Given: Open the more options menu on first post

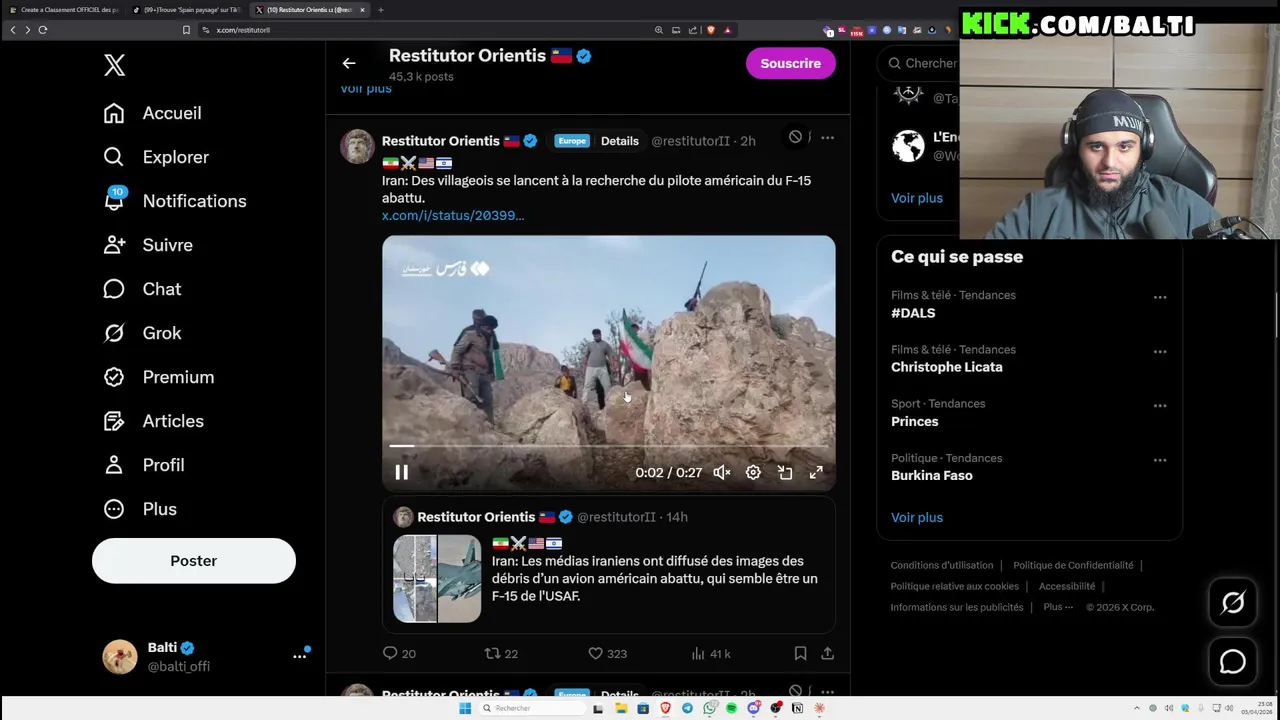Looking at the screenshot, I should (827, 137).
